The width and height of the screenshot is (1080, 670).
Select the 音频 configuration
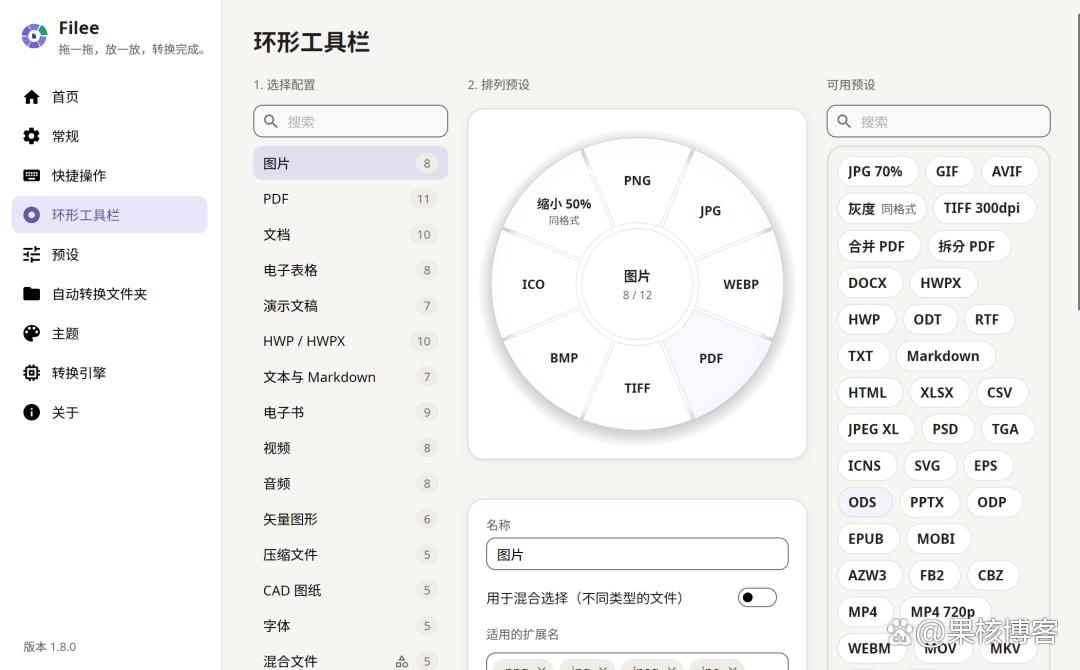[x=351, y=483]
